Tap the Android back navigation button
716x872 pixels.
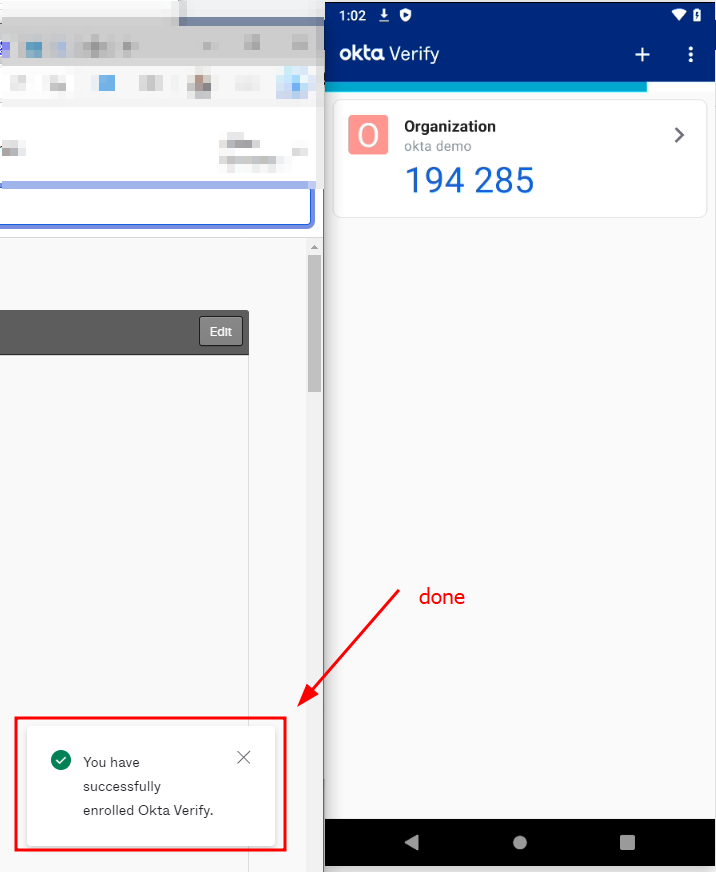[x=412, y=842]
